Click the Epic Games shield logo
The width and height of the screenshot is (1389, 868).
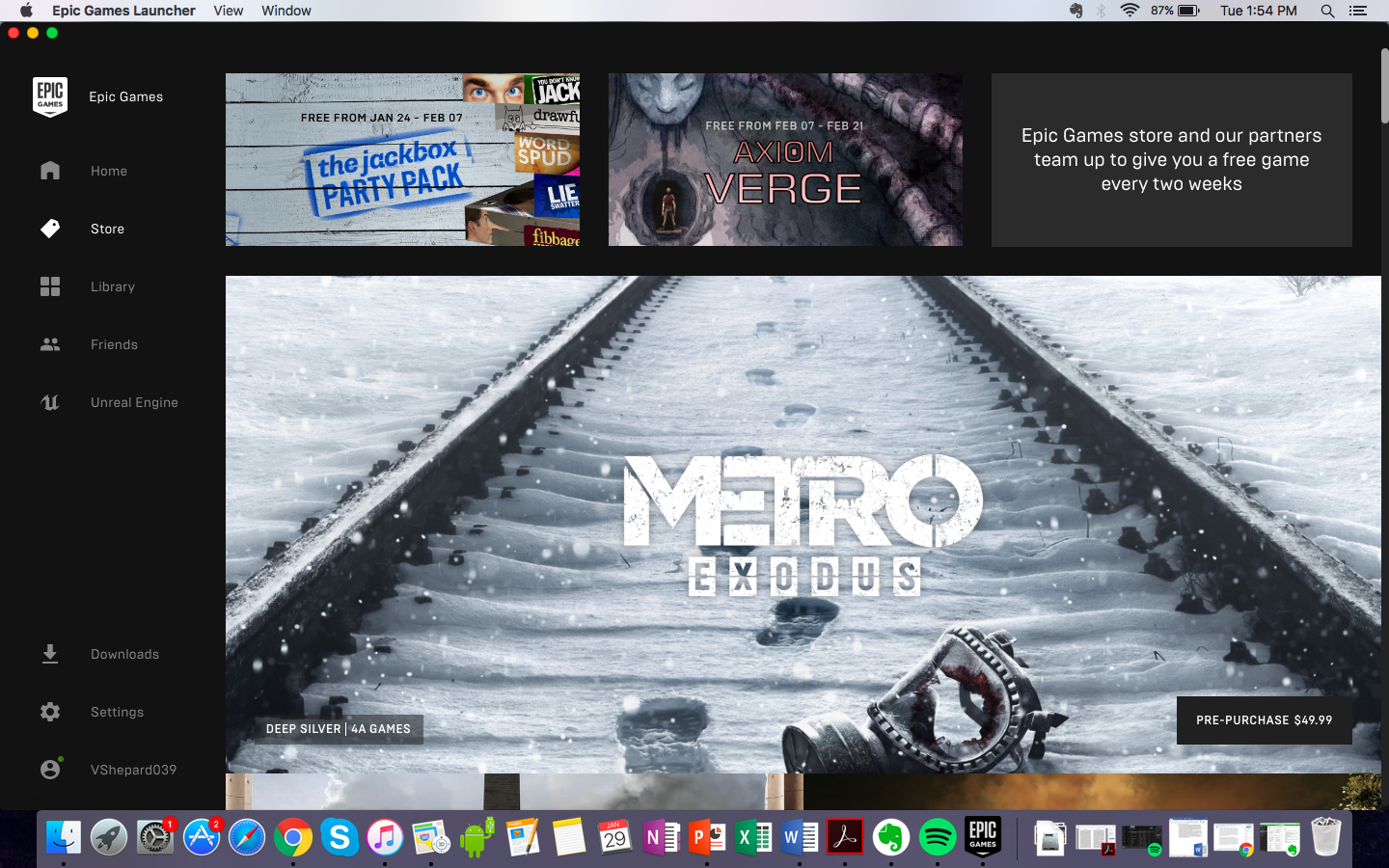[50, 96]
